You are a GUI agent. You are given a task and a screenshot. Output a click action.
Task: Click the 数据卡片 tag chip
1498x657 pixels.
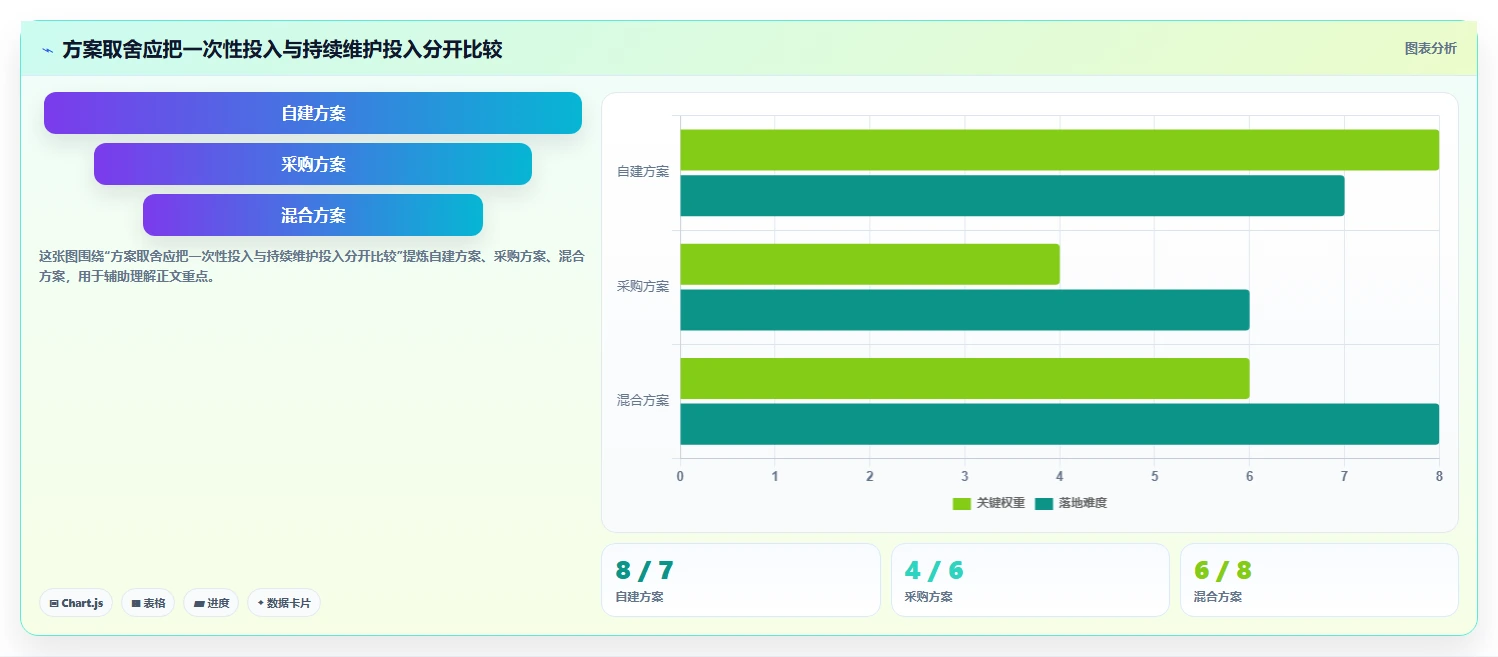[284, 603]
